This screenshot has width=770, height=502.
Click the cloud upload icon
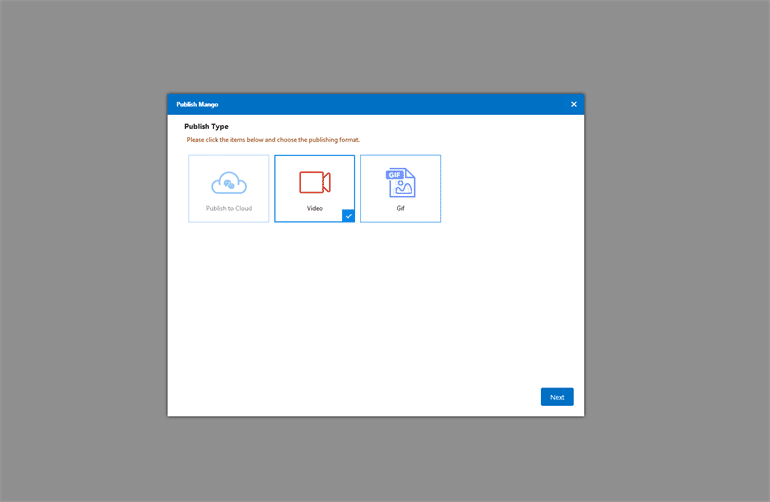(x=229, y=183)
